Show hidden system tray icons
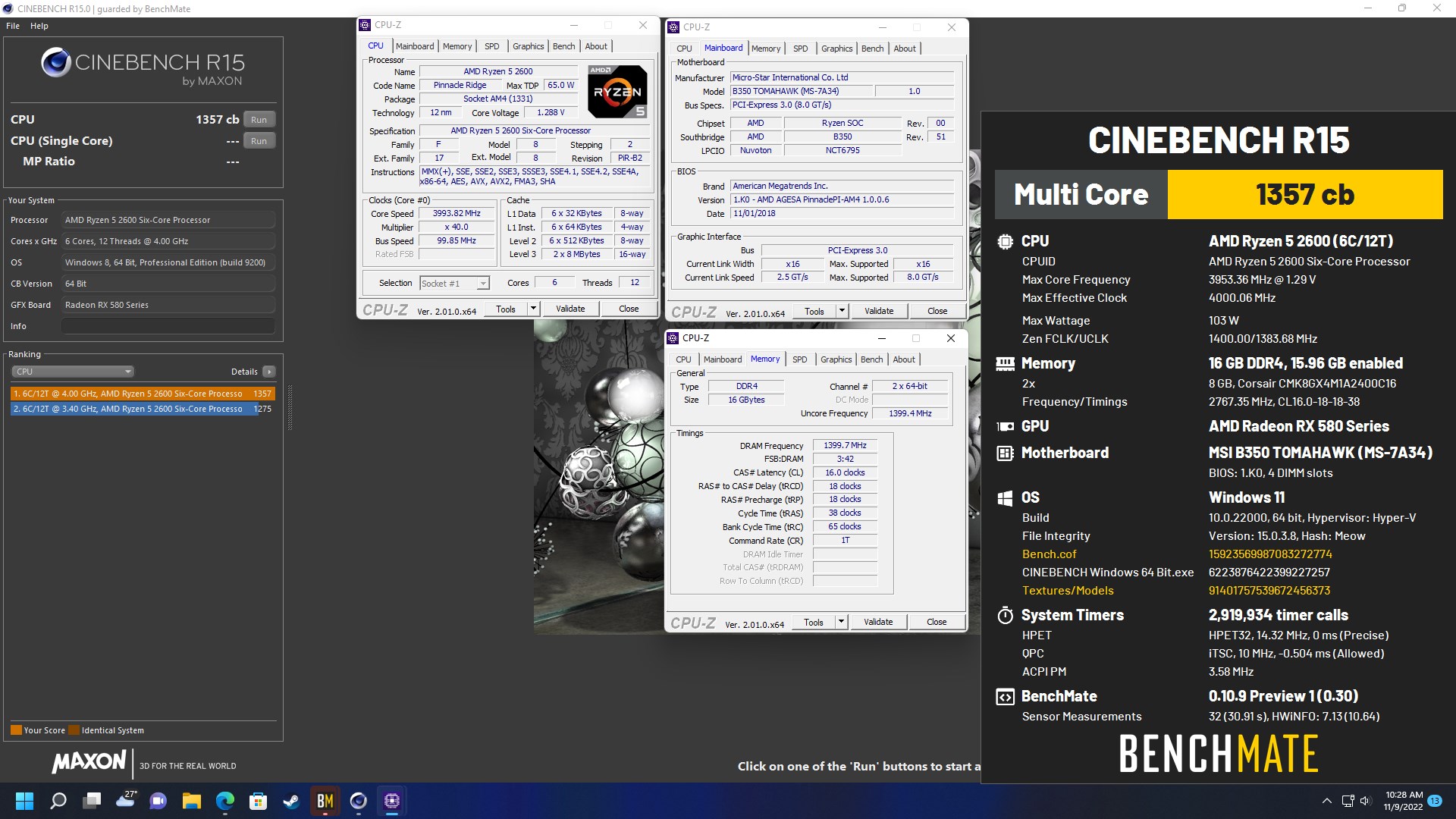The image size is (1456, 819). [x=1326, y=801]
